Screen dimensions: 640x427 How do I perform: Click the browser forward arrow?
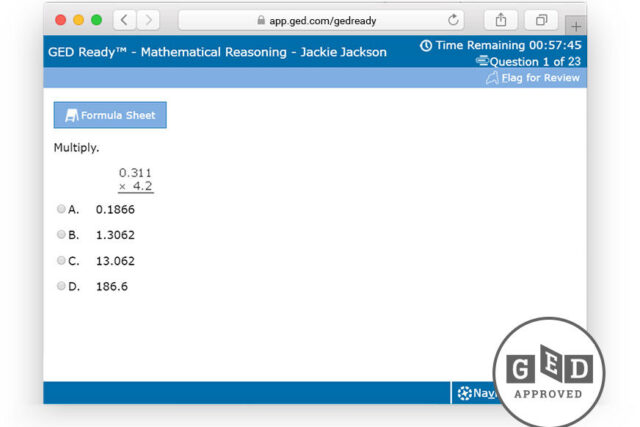(148, 20)
